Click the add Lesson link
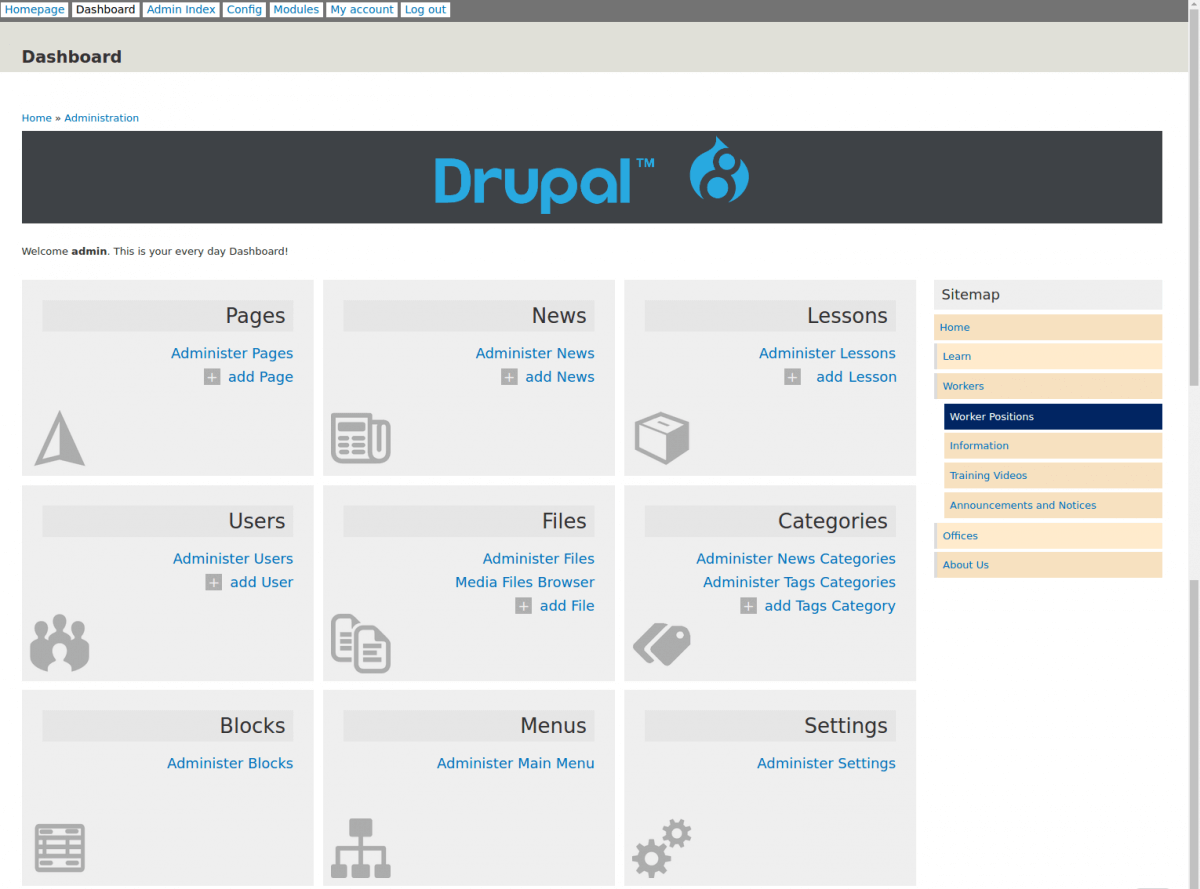1200x889 pixels. [856, 377]
